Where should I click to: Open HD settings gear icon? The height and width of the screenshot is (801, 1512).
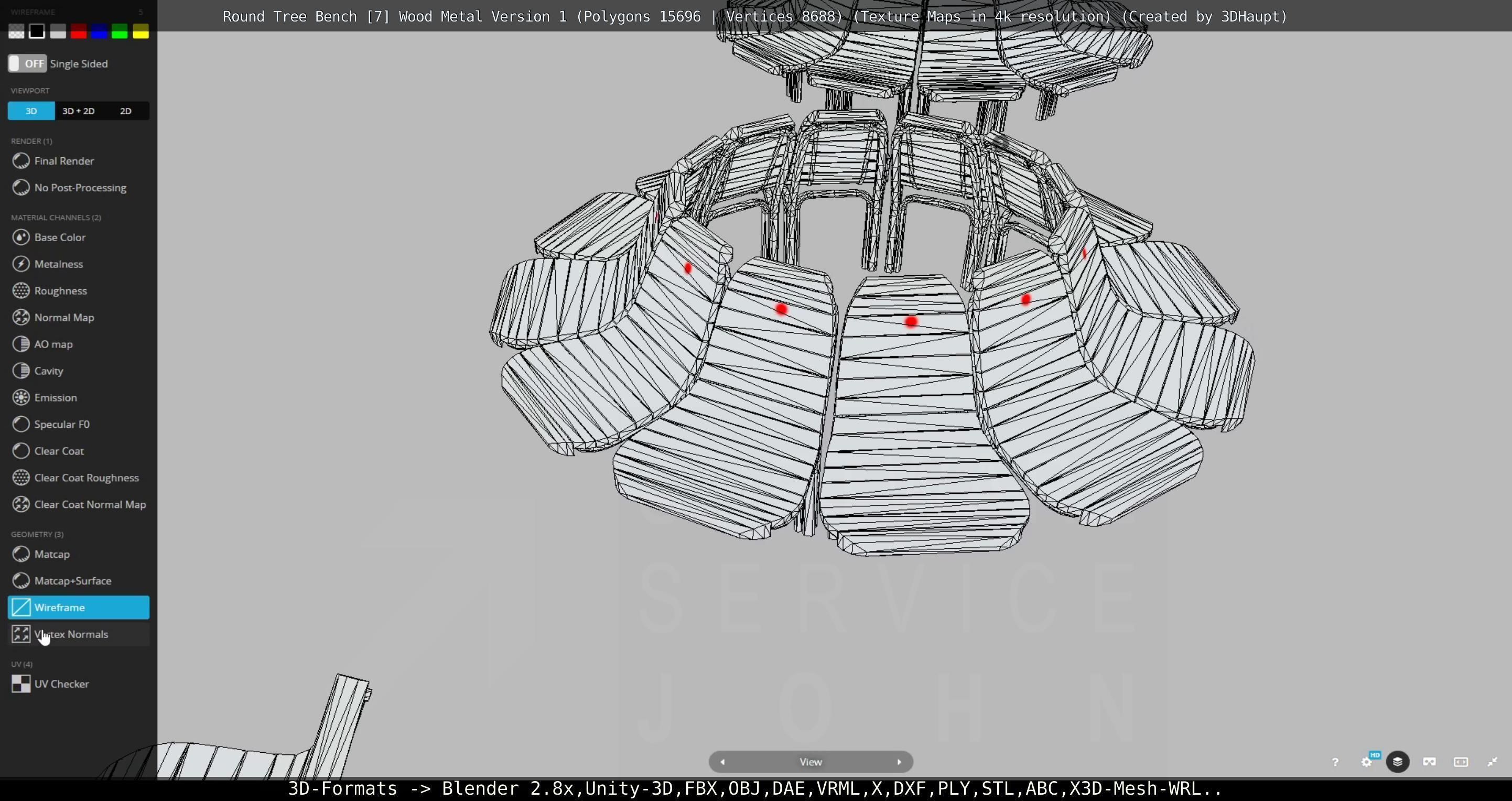coord(1367,762)
